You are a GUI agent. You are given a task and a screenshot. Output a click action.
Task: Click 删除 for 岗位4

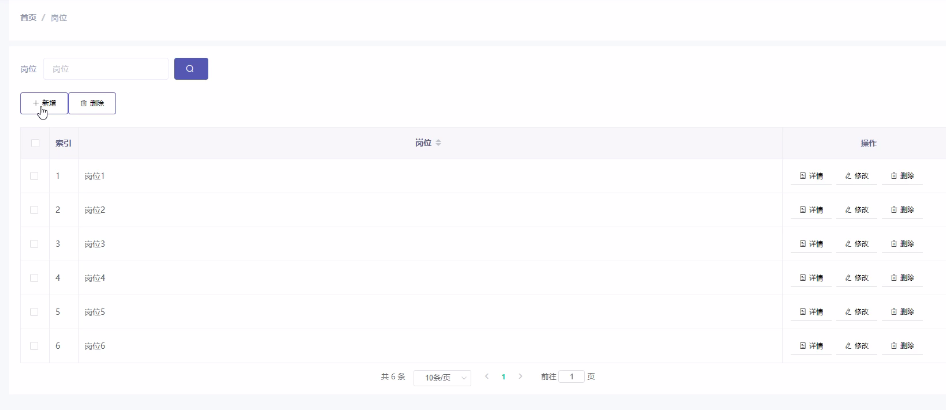coord(903,278)
